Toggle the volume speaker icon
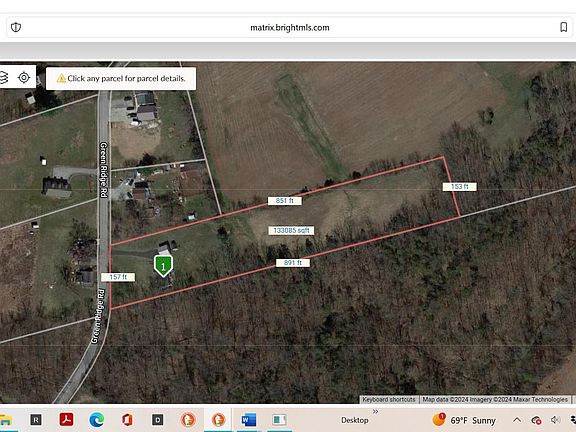 point(555,420)
